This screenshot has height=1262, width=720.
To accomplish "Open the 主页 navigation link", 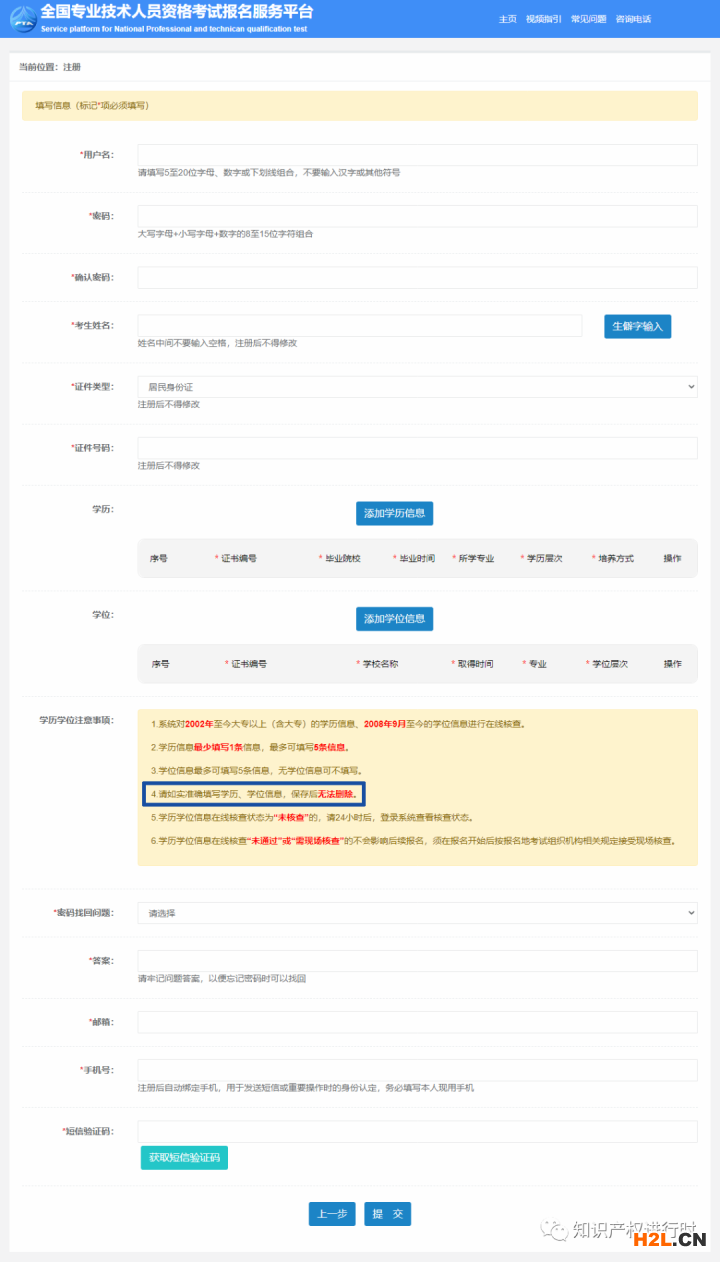I will click(x=508, y=19).
